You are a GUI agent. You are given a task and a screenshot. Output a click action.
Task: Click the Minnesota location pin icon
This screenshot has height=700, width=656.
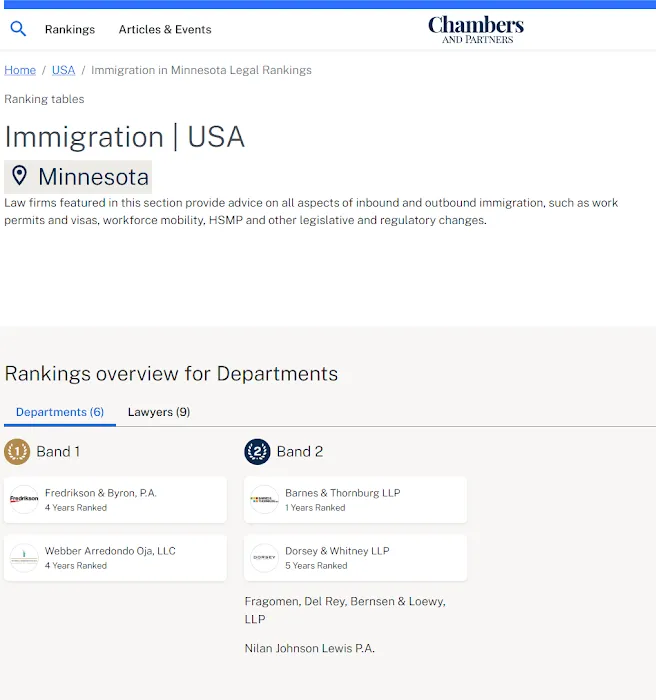pyautogui.click(x=19, y=177)
